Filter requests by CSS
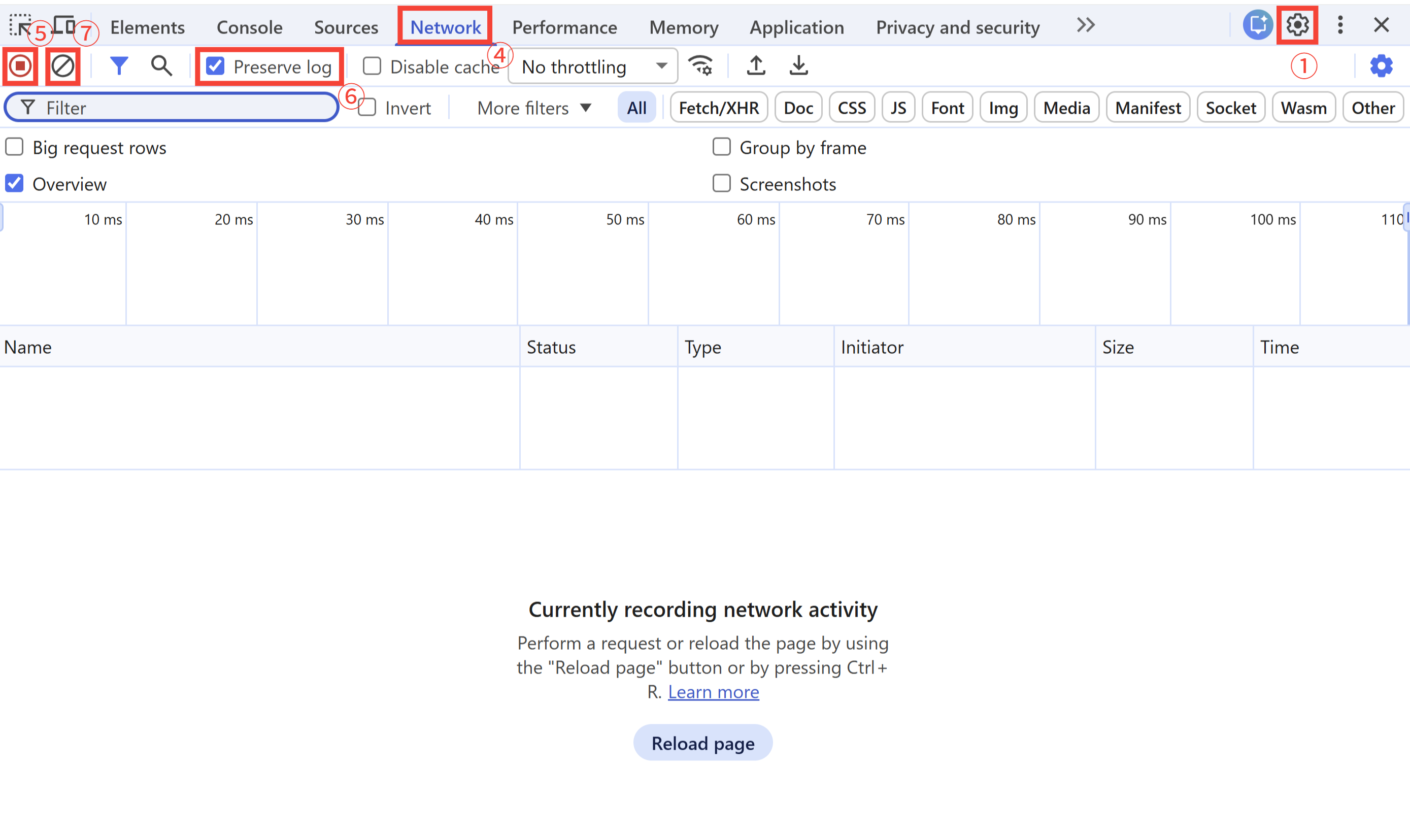The height and width of the screenshot is (840, 1410). click(851, 108)
